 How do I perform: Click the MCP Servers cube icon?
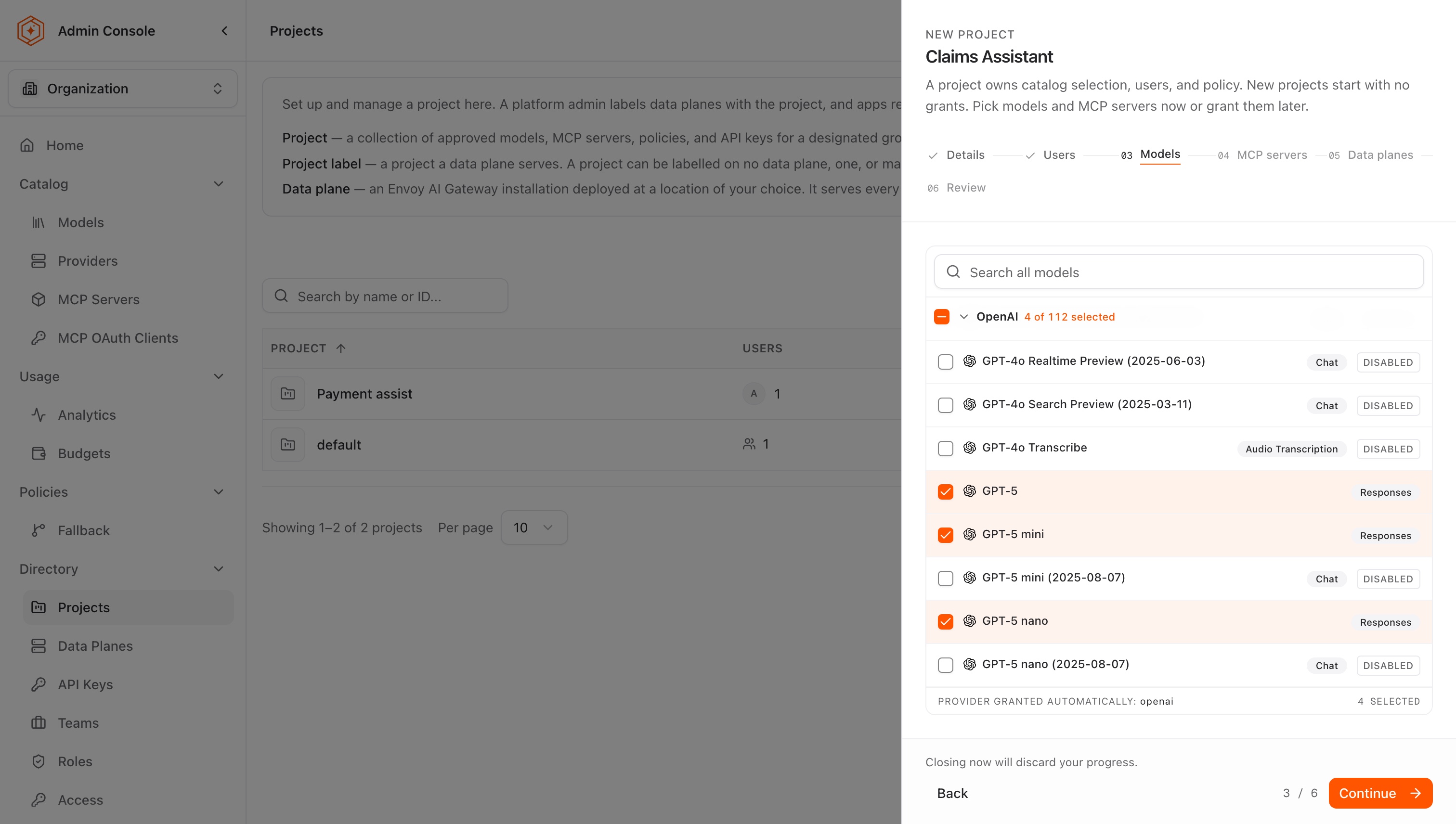click(38, 299)
